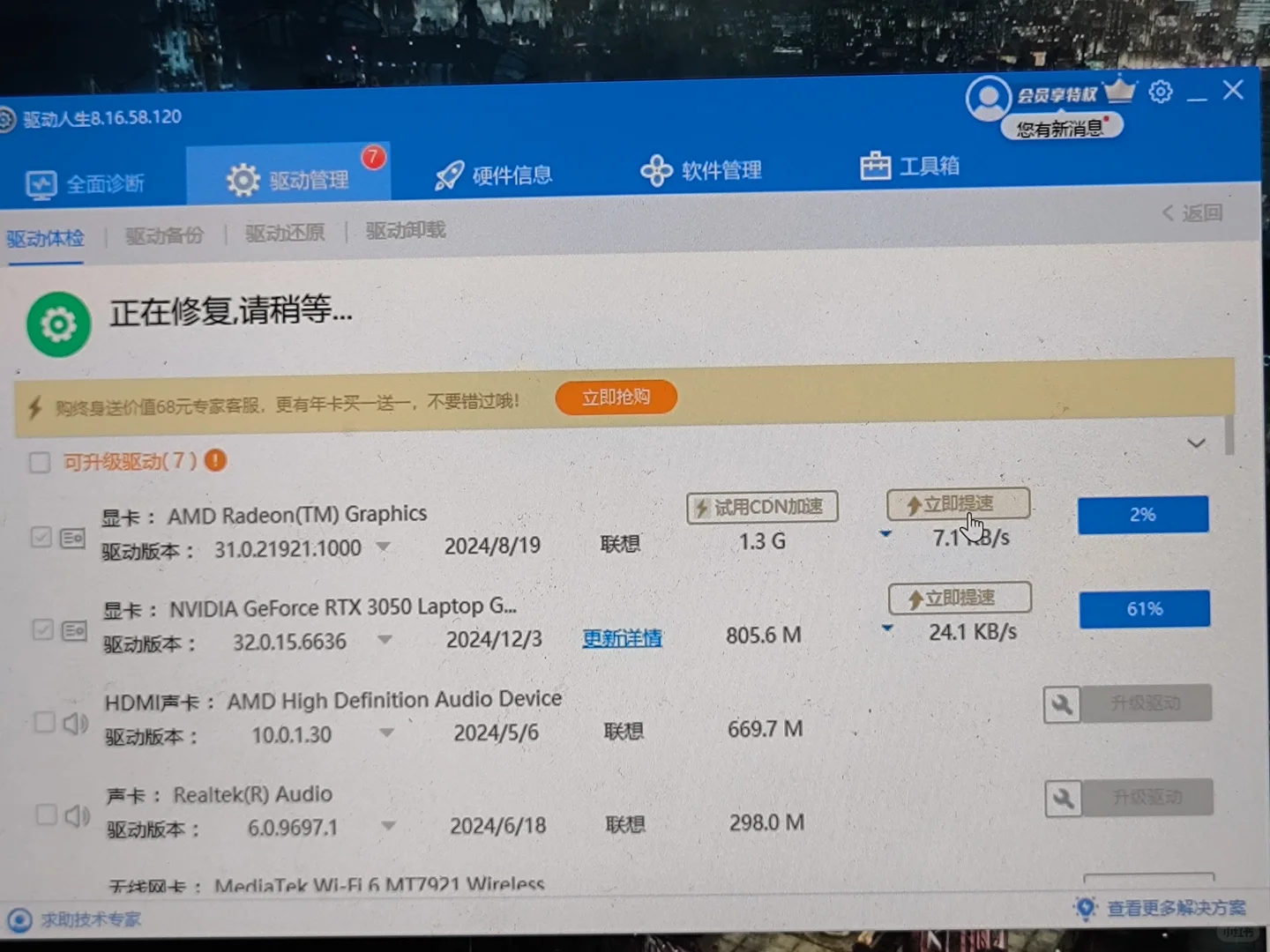The width and height of the screenshot is (1270, 952).
Task: Click the 61% download progress bar
Action: click(x=1144, y=608)
